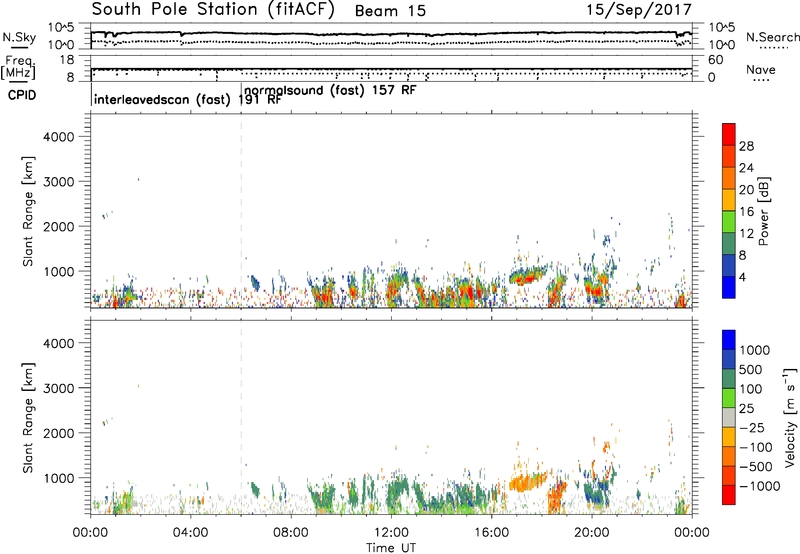Click the grey segment of the Velocity color bar
800x554 pixels.
coord(729,417)
